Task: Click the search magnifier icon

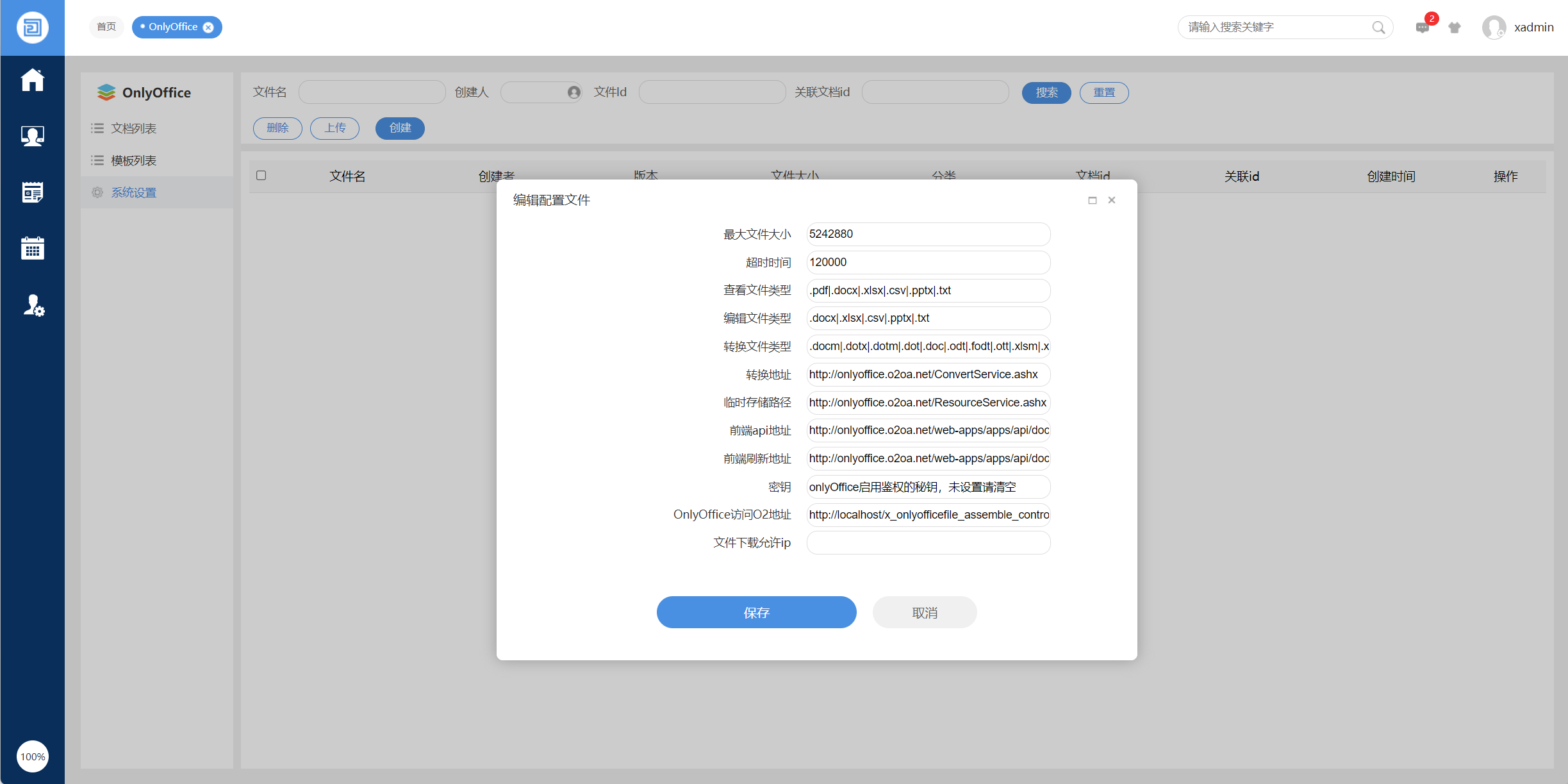Action: click(x=1378, y=28)
